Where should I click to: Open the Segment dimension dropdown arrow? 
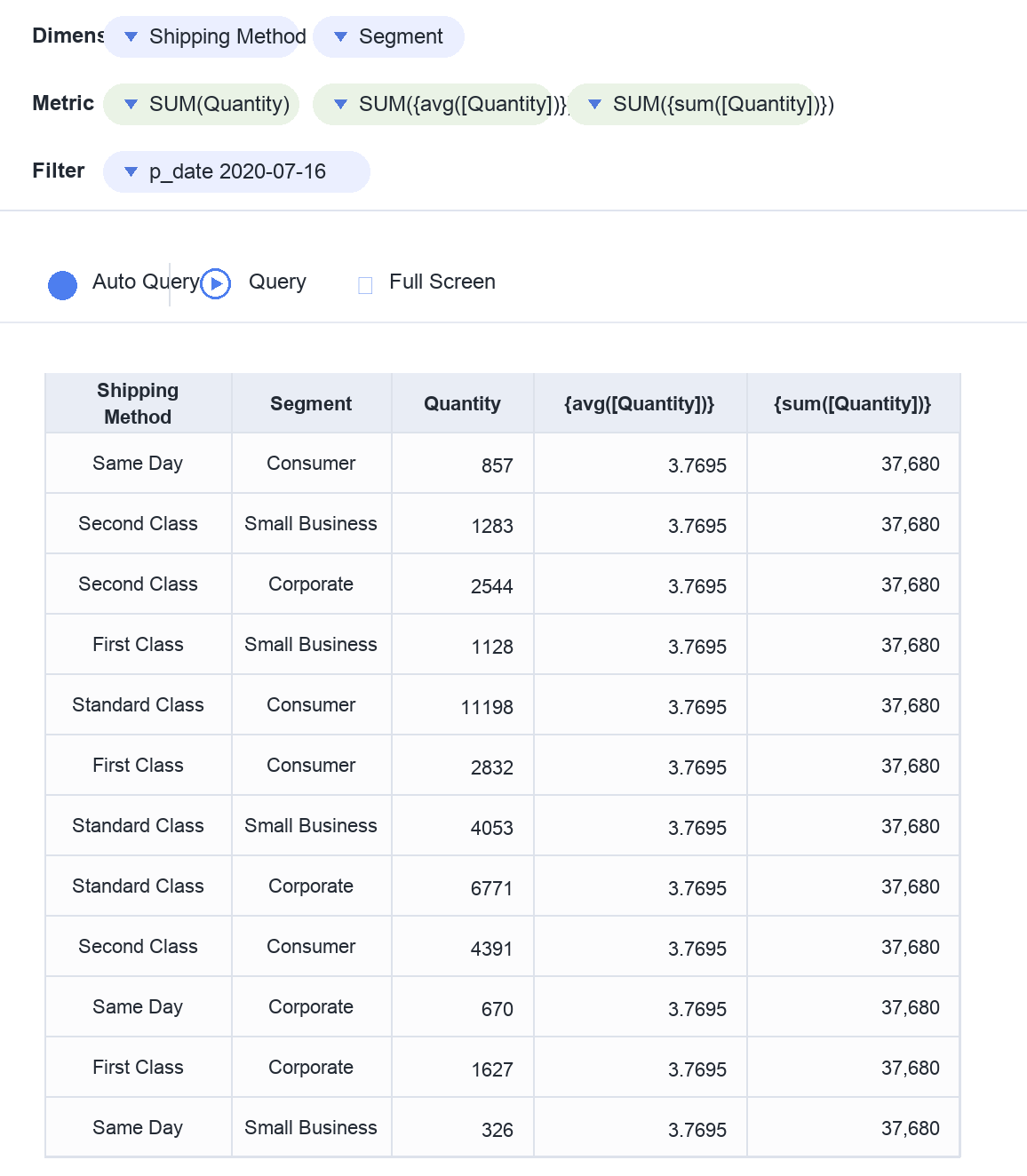(340, 37)
